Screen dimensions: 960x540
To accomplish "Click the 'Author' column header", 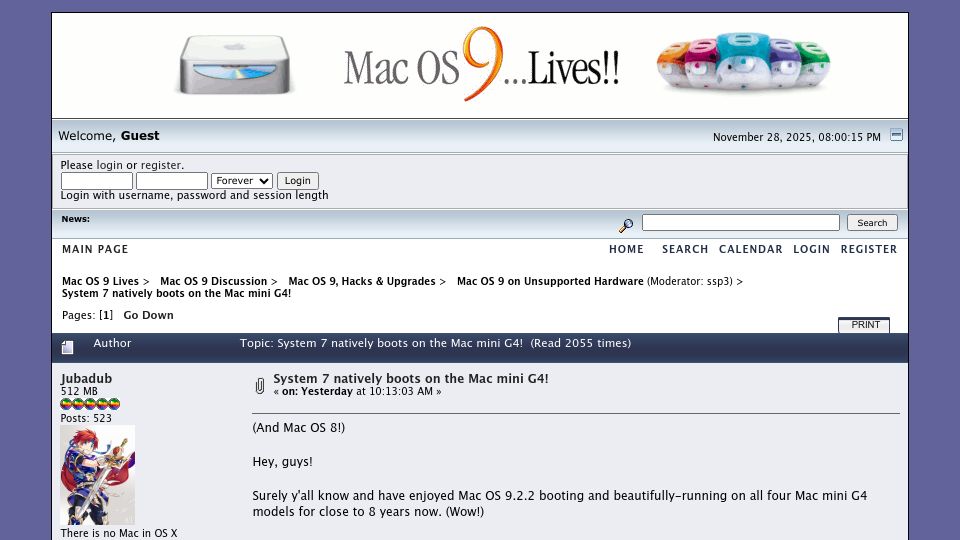I will click(112, 343).
